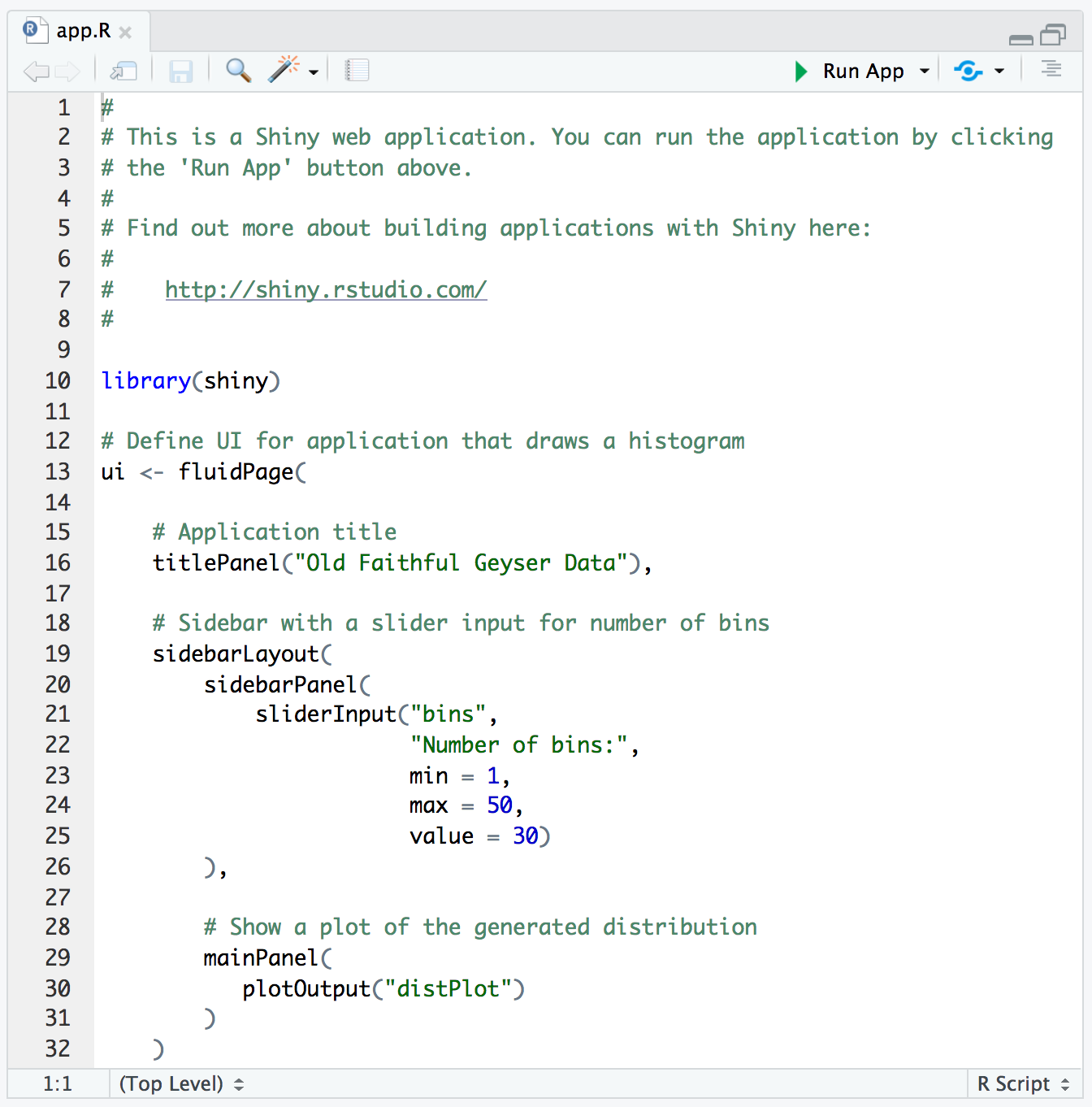This screenshot has width=1092, height=1107.
Task: Change the R Script file type selector
Action: 1024,1083
